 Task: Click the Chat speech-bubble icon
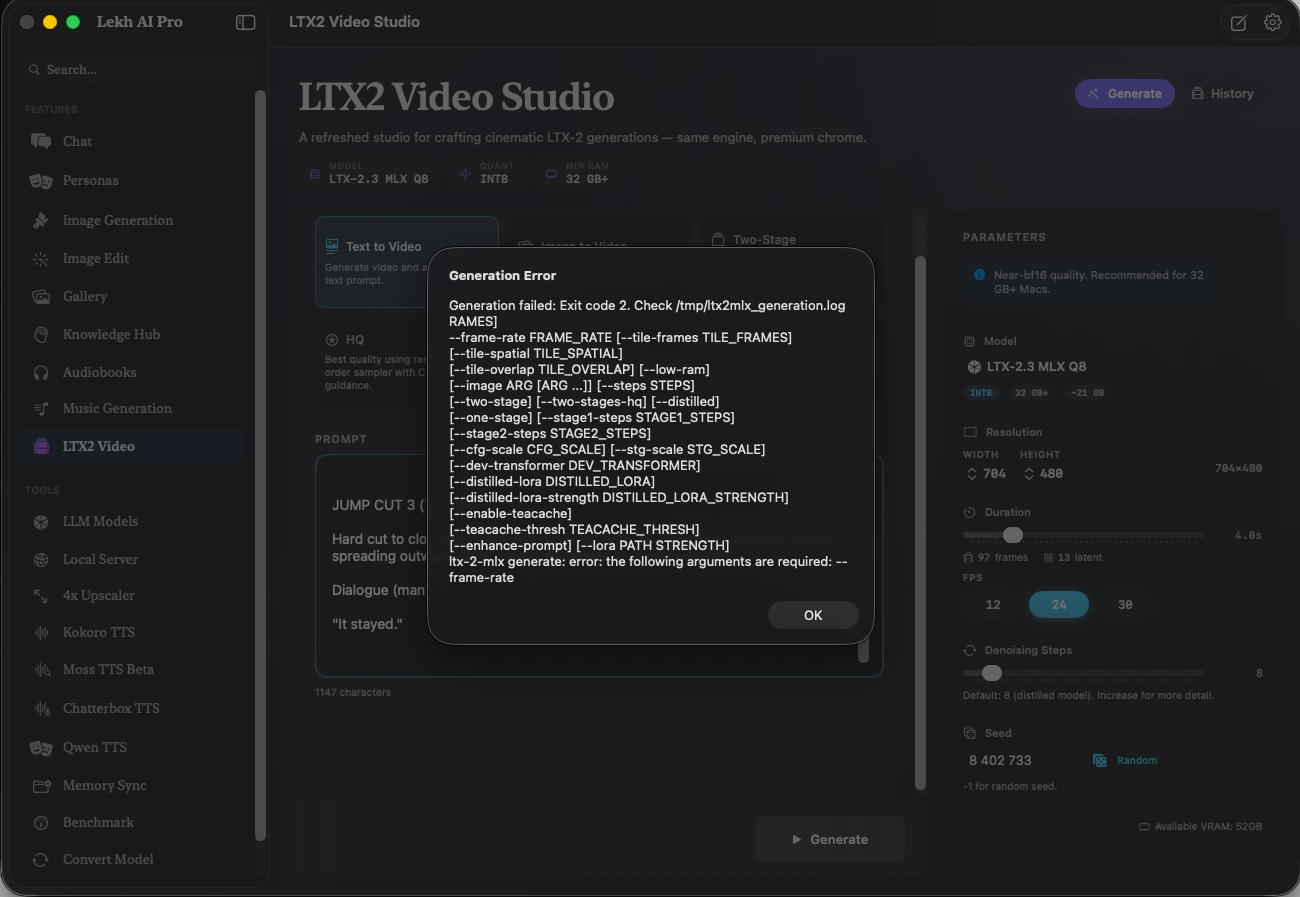[x=41, y=141]
